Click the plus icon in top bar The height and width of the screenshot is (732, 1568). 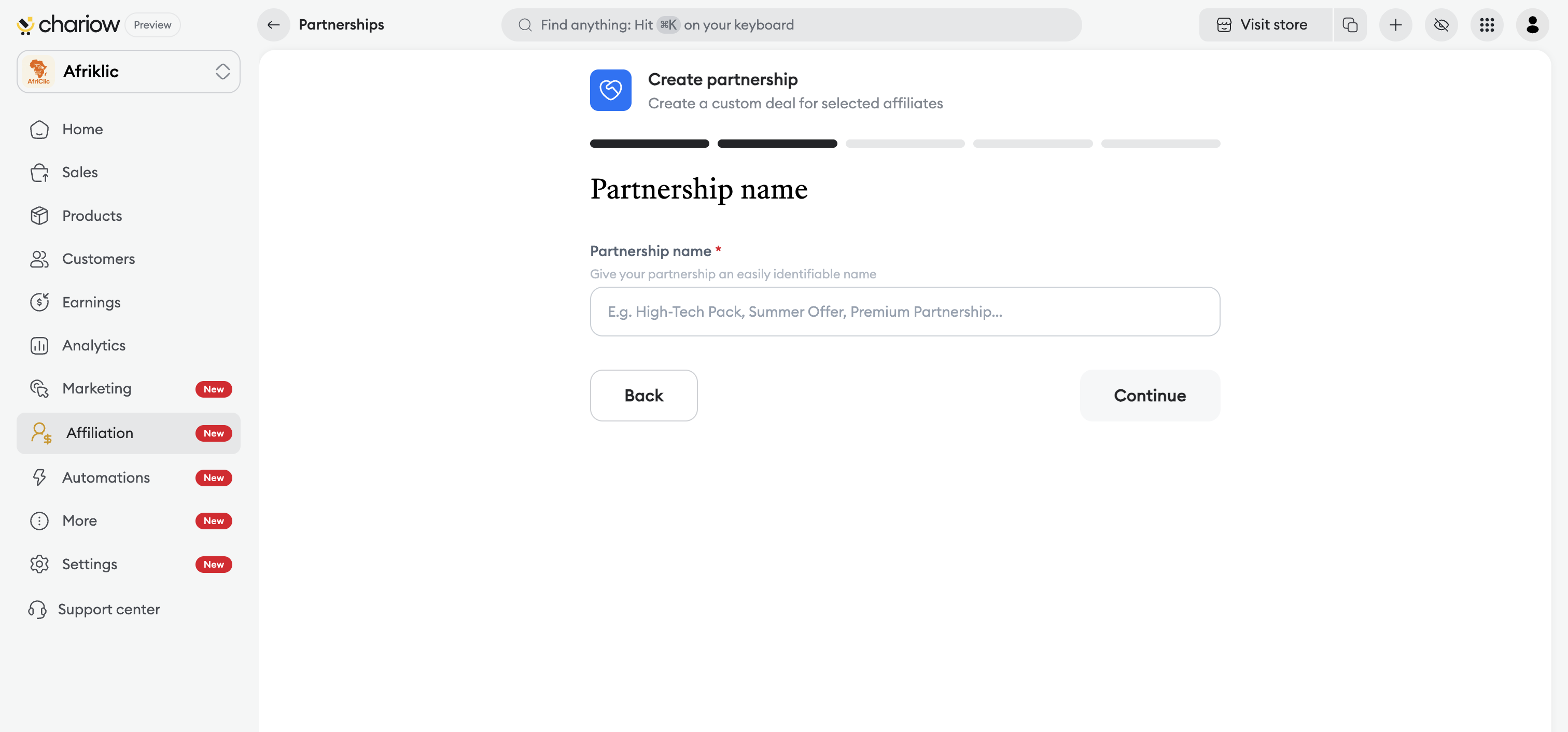click(1395, 25)
